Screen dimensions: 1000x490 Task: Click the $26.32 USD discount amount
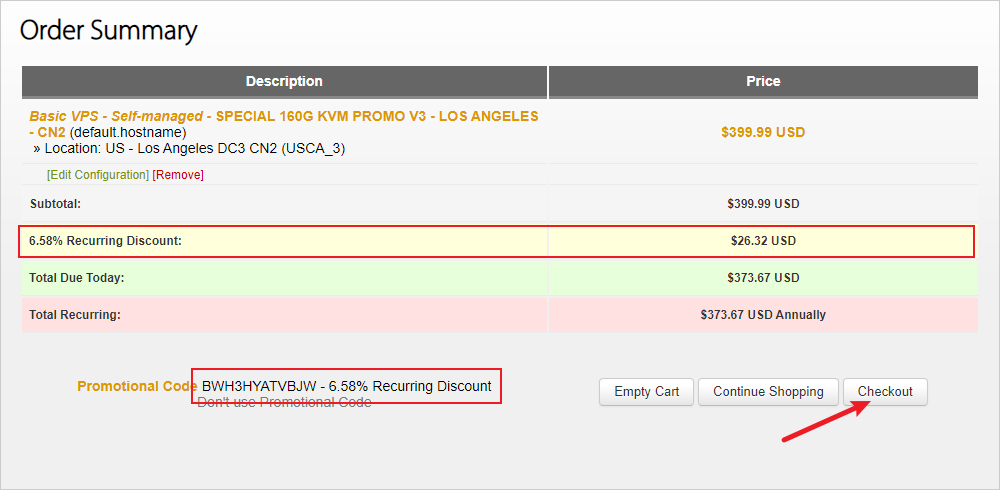pos(763,241)
